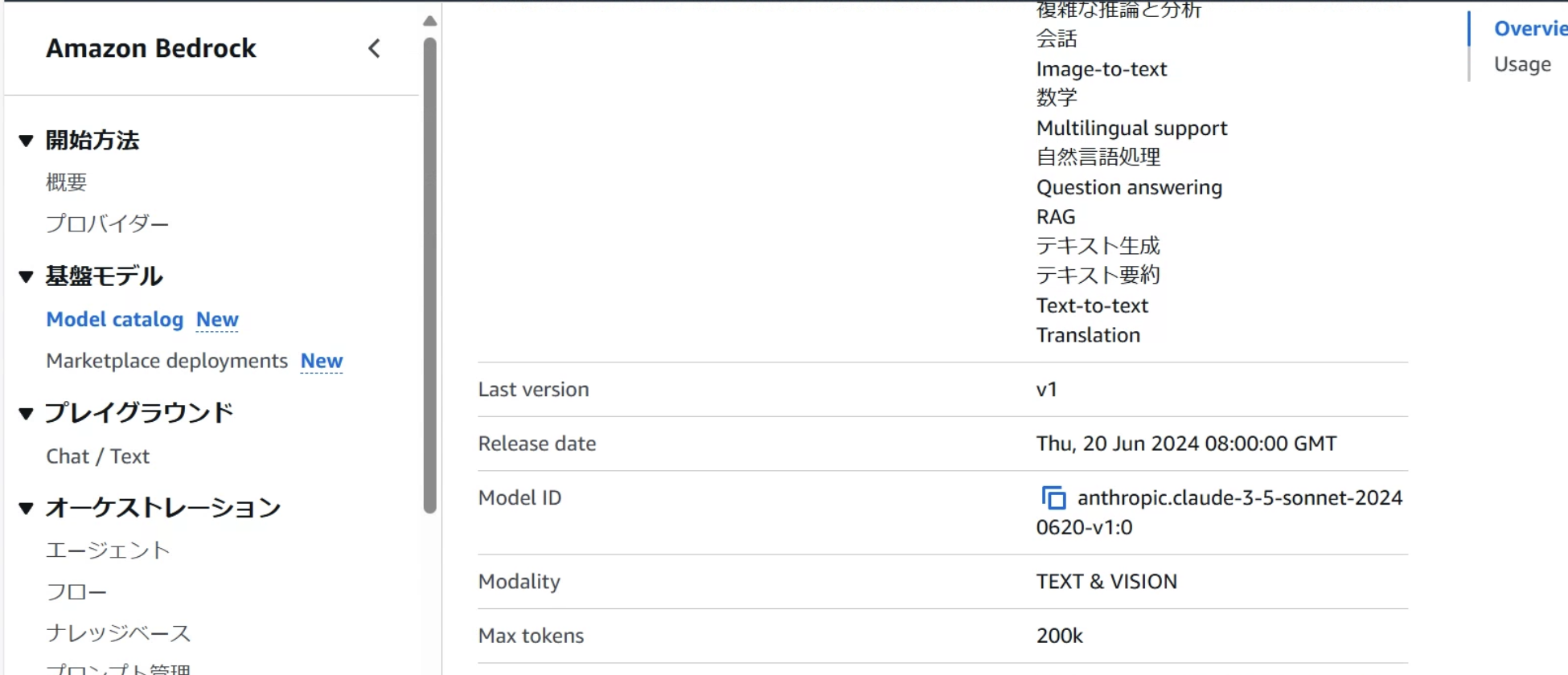The image size is (1568, 675).
Task: Click the New badge beside Model catalog
Action: [216, 320]
